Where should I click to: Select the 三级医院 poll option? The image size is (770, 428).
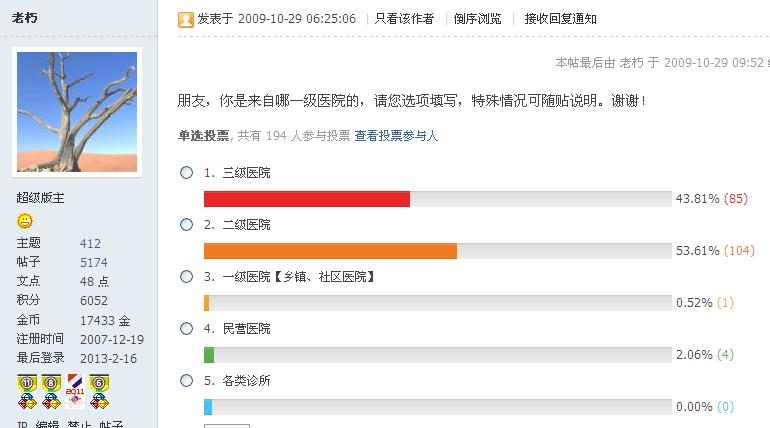186,173
